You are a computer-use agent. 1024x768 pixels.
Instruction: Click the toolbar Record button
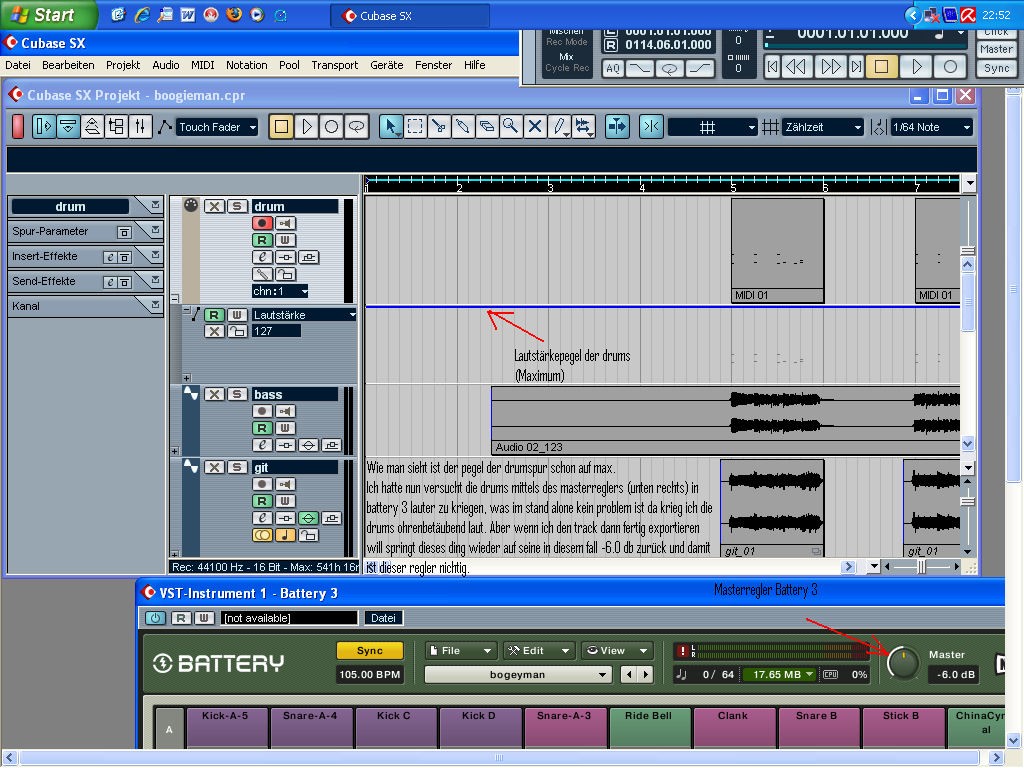(331, 127)
